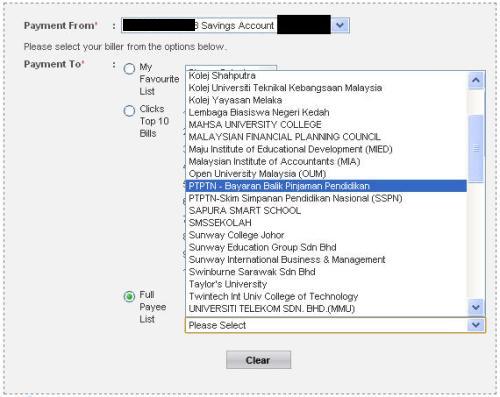The width and height of the screenshot is (500, 397).
Task: Select the Full Payee List radio button
Action: coord(129,296)
